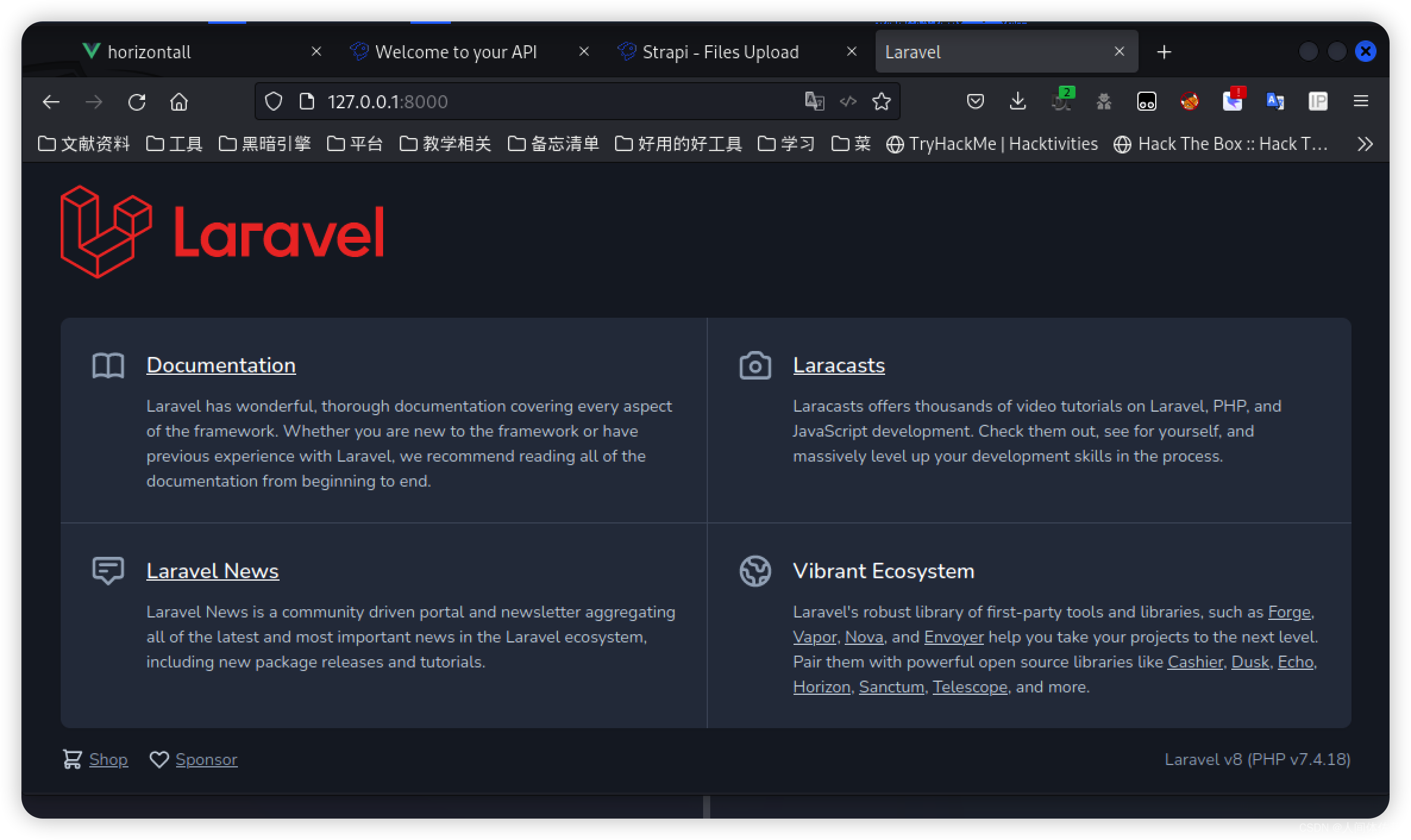Close the horizontall tab

tap(316, 52)
